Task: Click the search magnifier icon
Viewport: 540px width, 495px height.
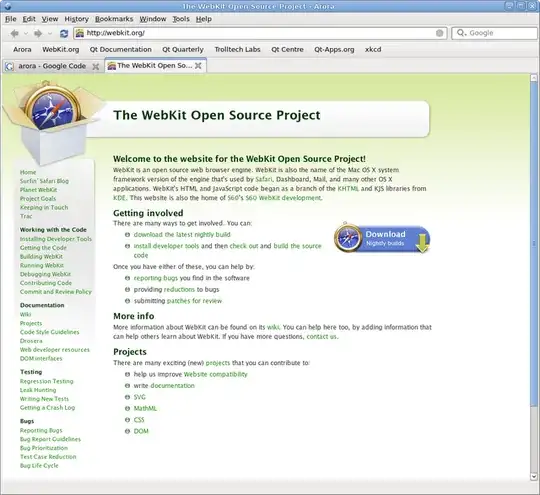Action: (x=461, y=33)
